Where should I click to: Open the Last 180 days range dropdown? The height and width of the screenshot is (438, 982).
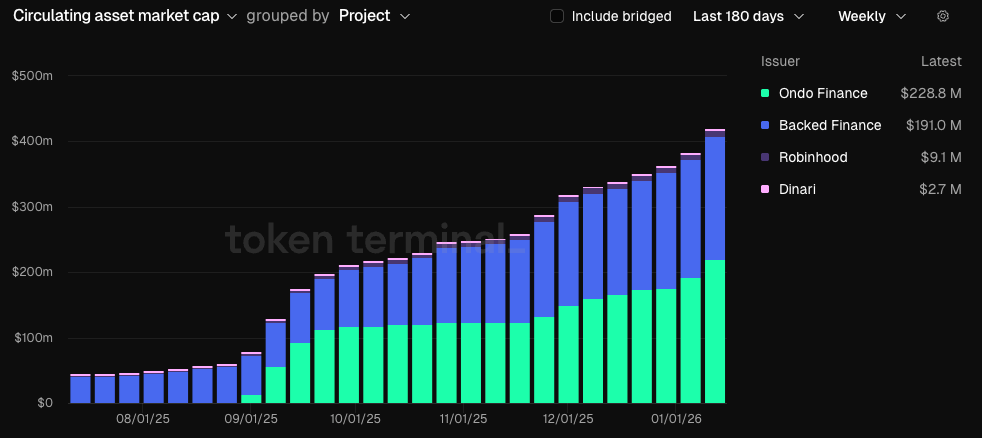[748, 16]
